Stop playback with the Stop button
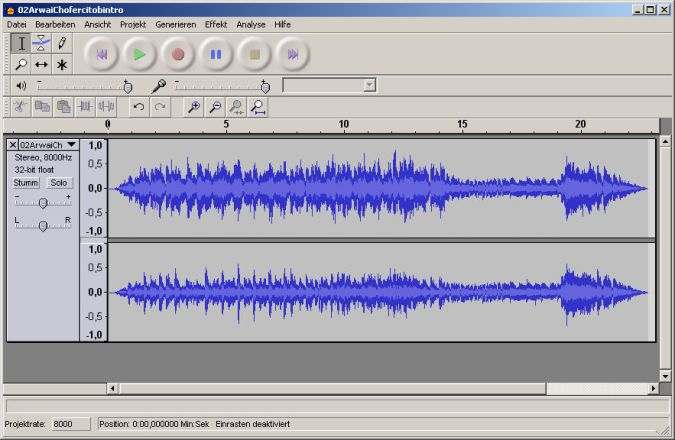The height and width of the screenshot is (440, 675). 254,54
